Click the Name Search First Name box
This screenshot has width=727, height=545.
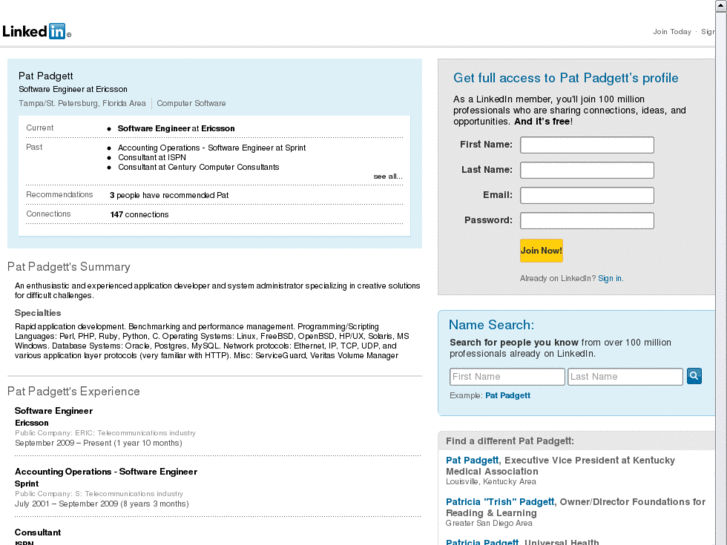pyautogui.click(x=507, y=377)
